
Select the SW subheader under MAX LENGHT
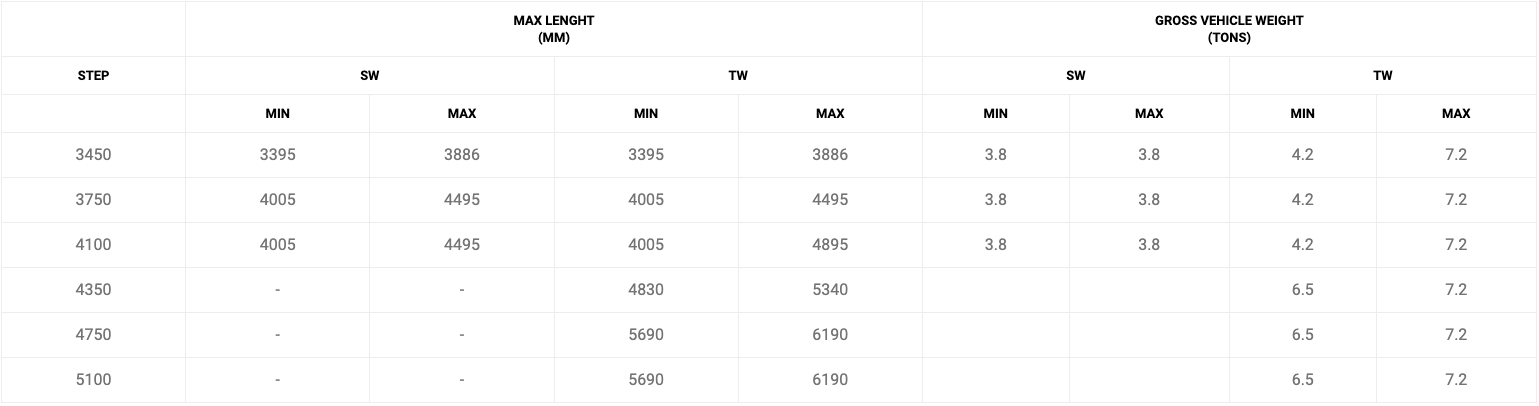369,75
